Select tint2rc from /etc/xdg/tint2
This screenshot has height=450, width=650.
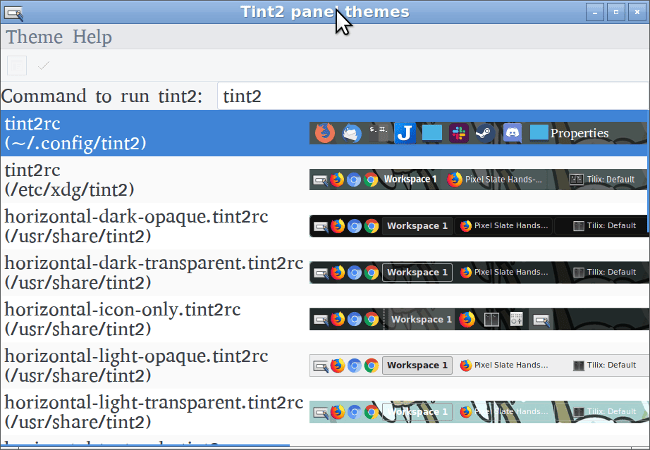pyautogui.click(x=324, y=179)
